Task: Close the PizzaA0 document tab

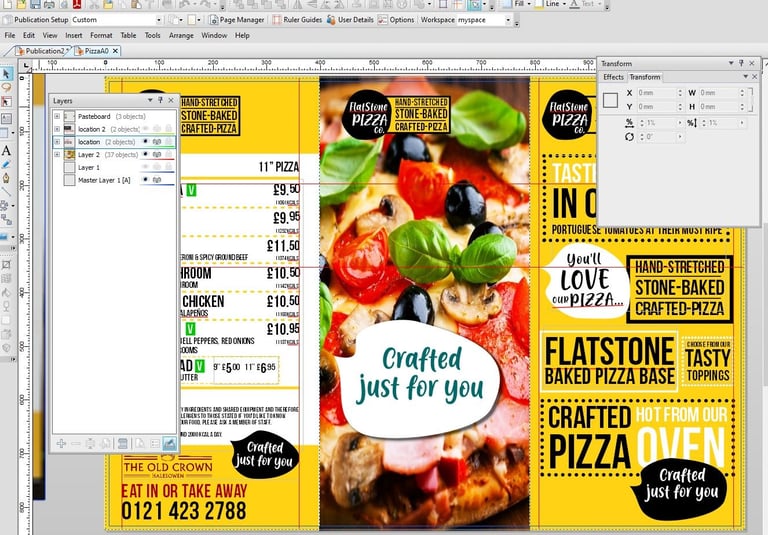Action: [x=116, y=51]
